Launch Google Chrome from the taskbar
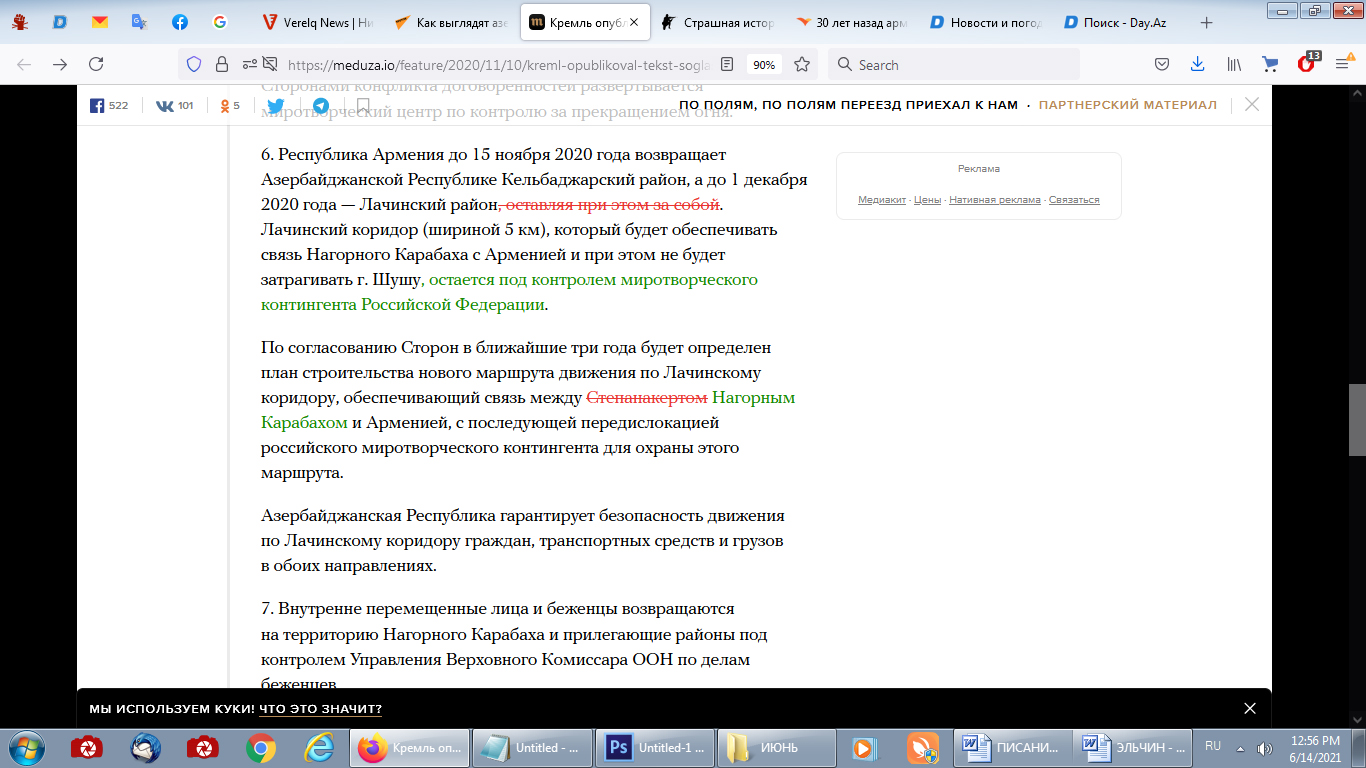 [x=261, y=747]
